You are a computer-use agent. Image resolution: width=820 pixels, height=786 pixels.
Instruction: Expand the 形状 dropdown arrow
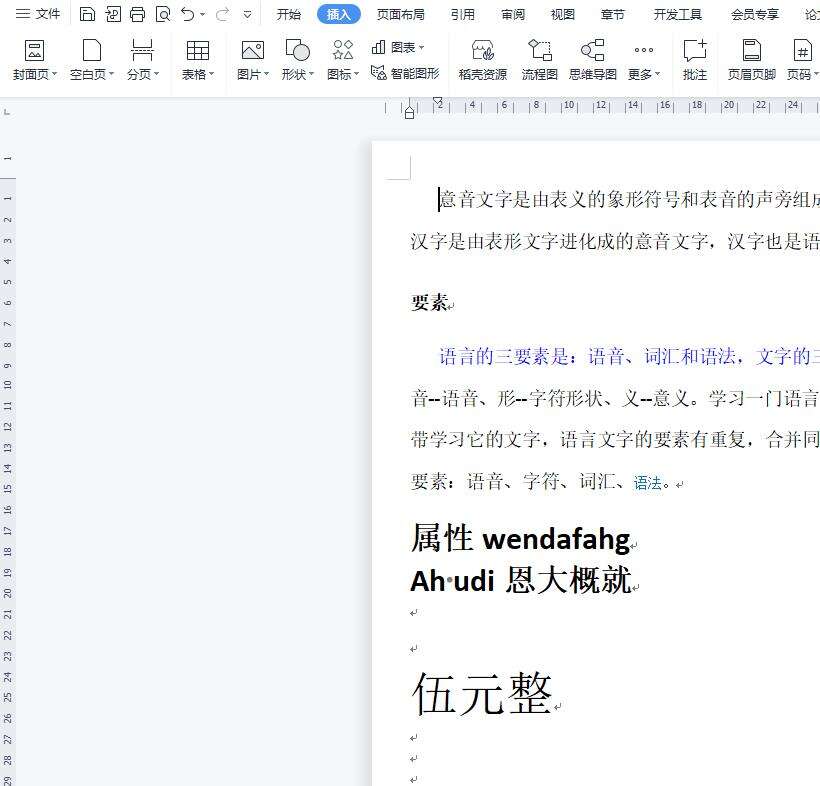311,74
